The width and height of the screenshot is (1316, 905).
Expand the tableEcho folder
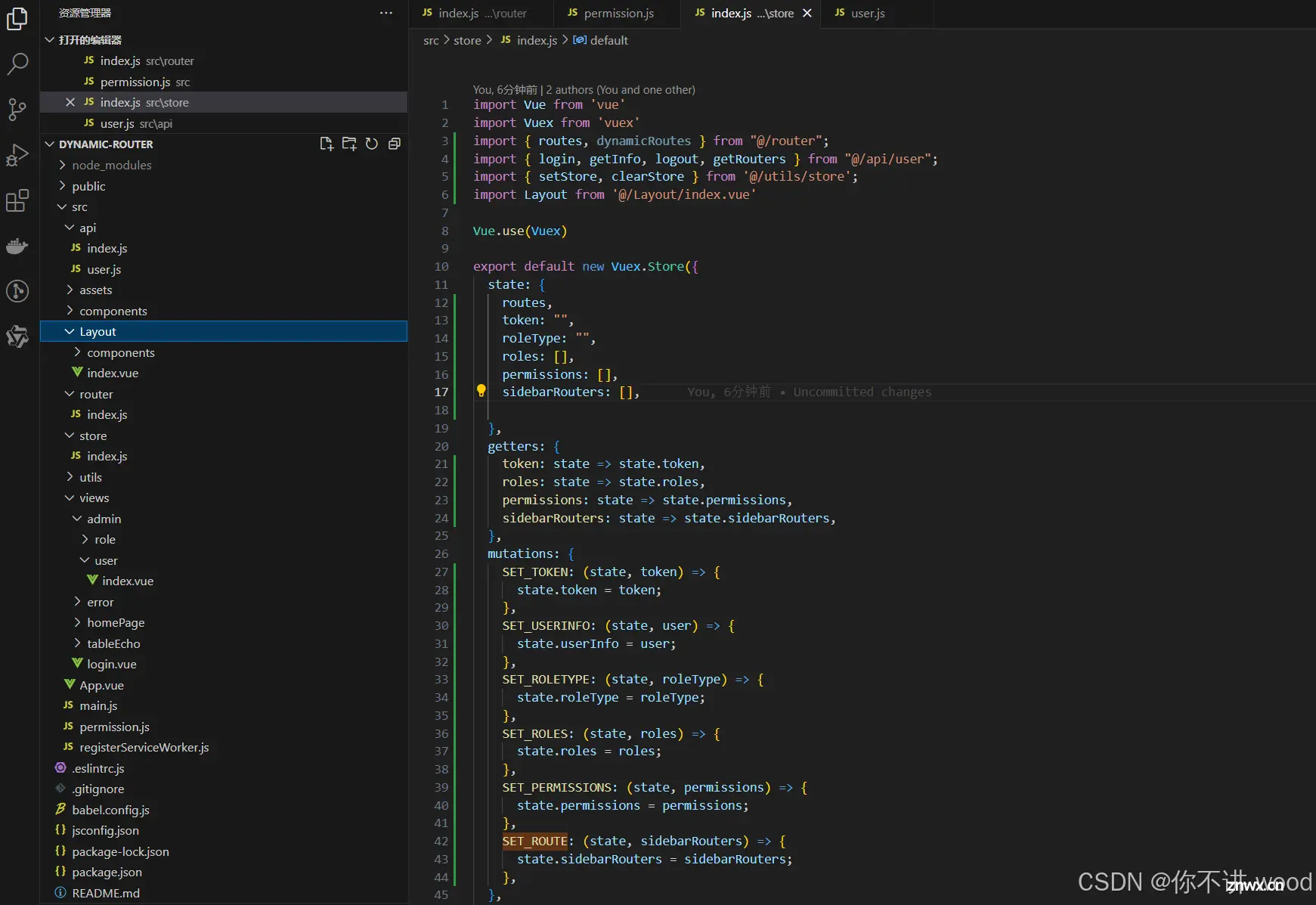tap(224, 643)
